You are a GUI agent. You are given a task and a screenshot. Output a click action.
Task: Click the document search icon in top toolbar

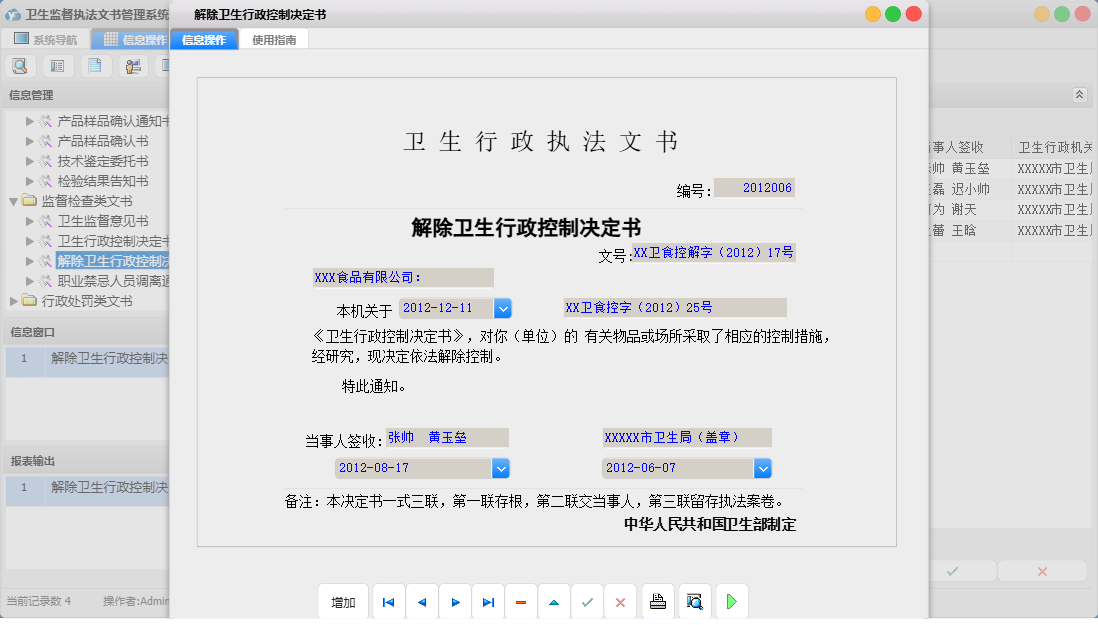click(20, 65)
